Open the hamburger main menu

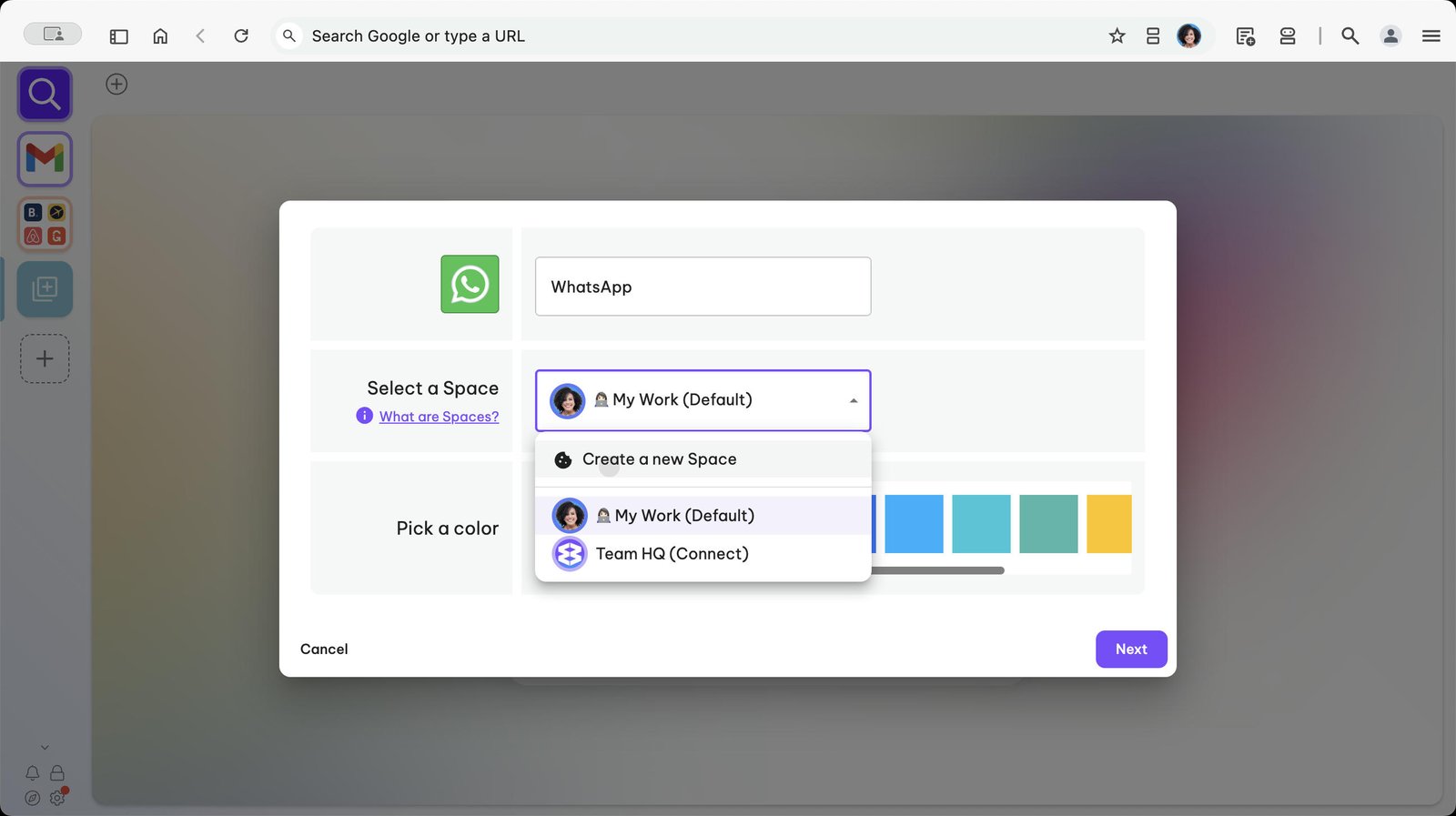point(1431,36)
